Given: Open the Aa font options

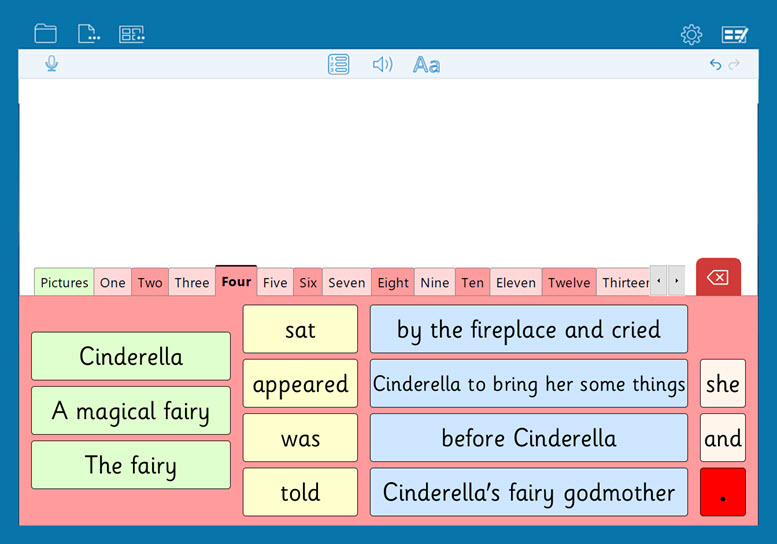Looking at the screenshot, I should tap(426, 65).
